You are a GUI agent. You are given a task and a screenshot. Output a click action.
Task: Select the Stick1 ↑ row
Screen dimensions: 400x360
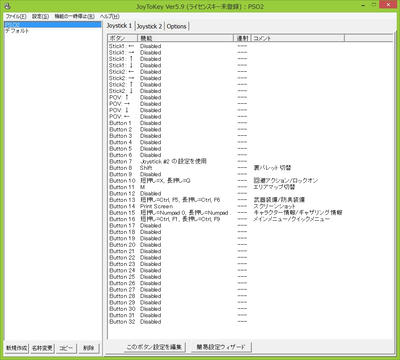[x=250, y=59]
